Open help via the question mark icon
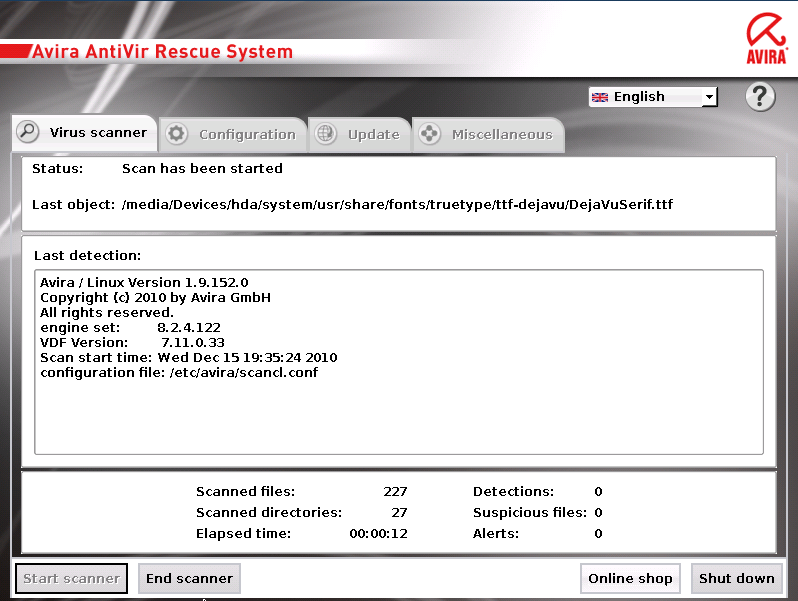 tap(761, 97)
